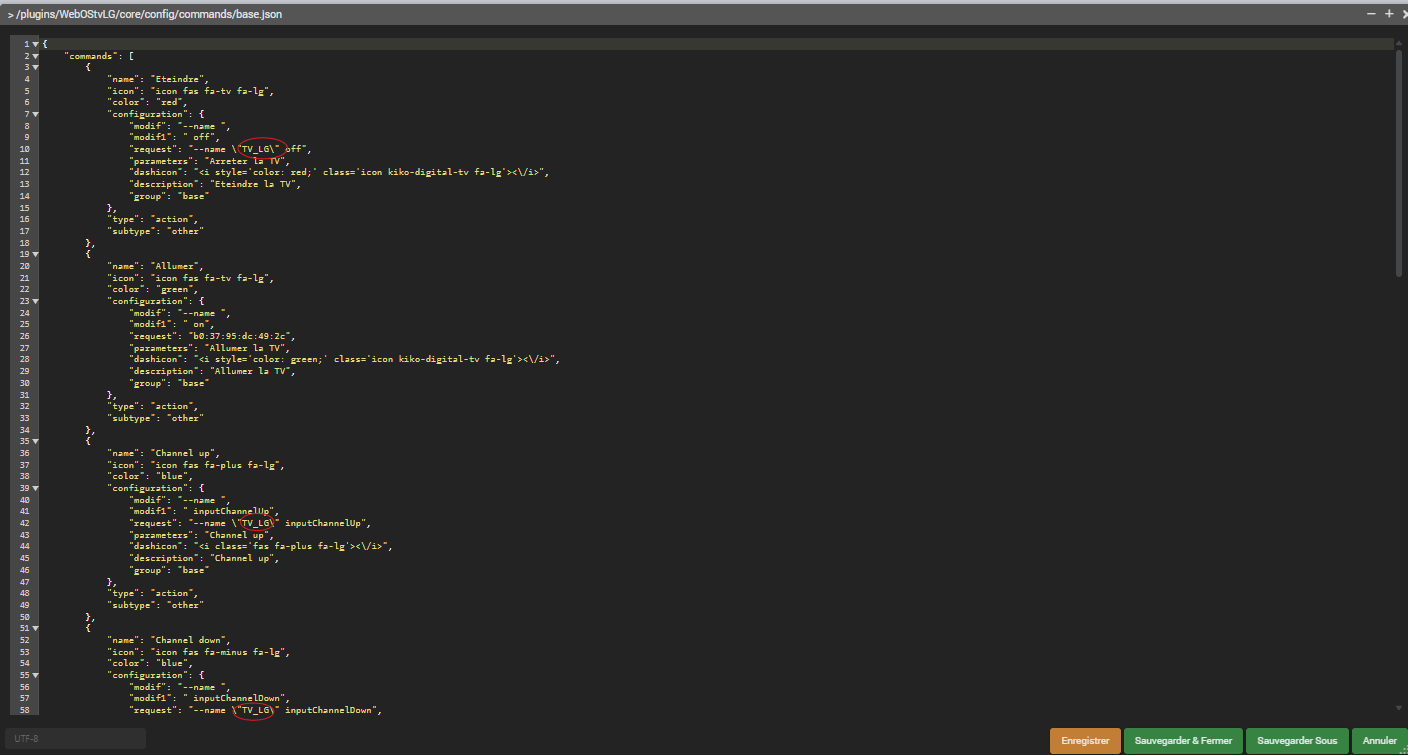Click the "modif1": " inputChannelUp" line
The image size is (1408, 755).
[x=203, y=511]
